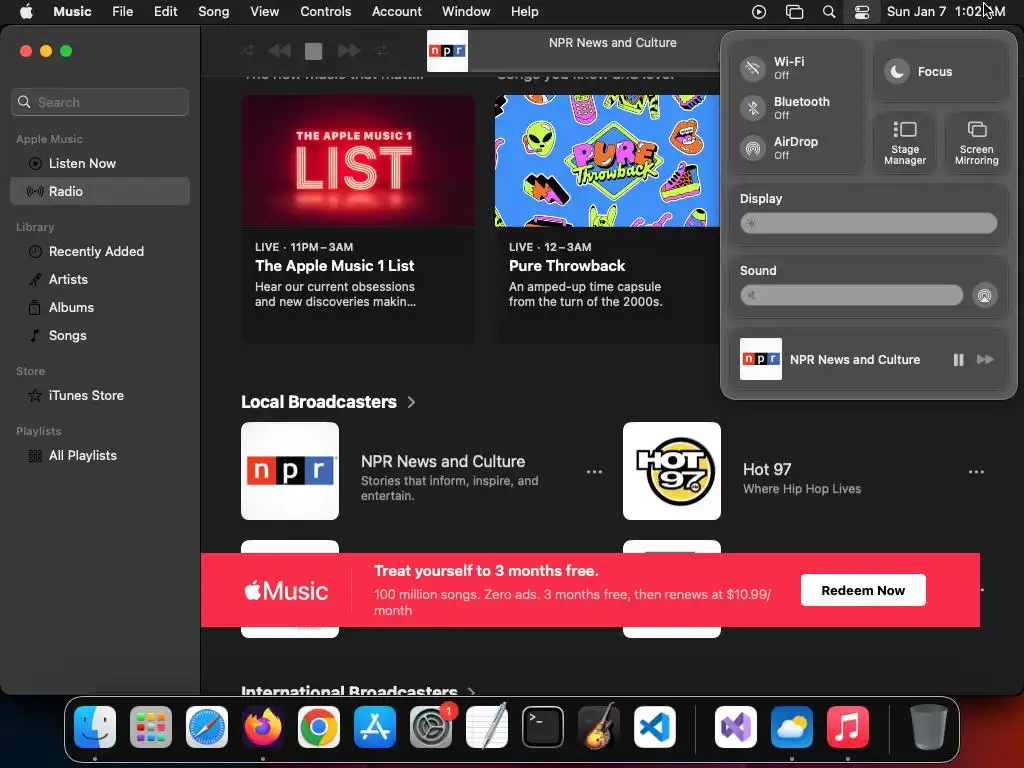This screenshot has height=768, width=1024.
Task: Open the Help menu
Action: pos(524,12)
